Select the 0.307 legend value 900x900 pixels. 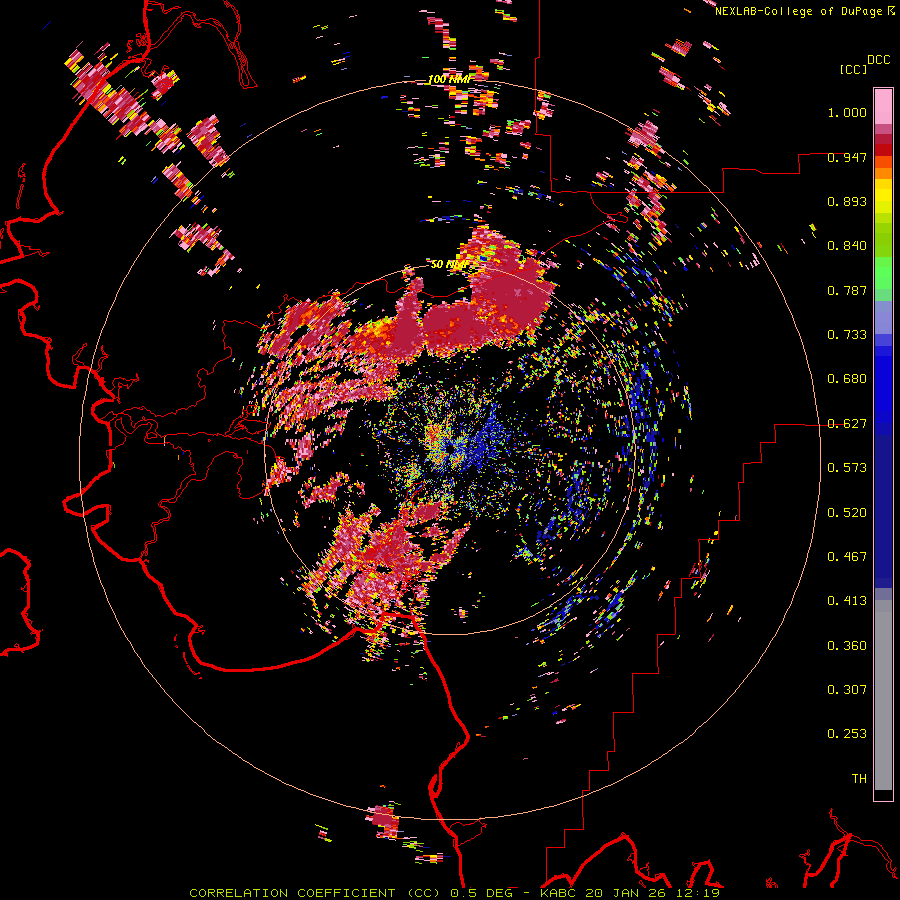tap(847, 690)
